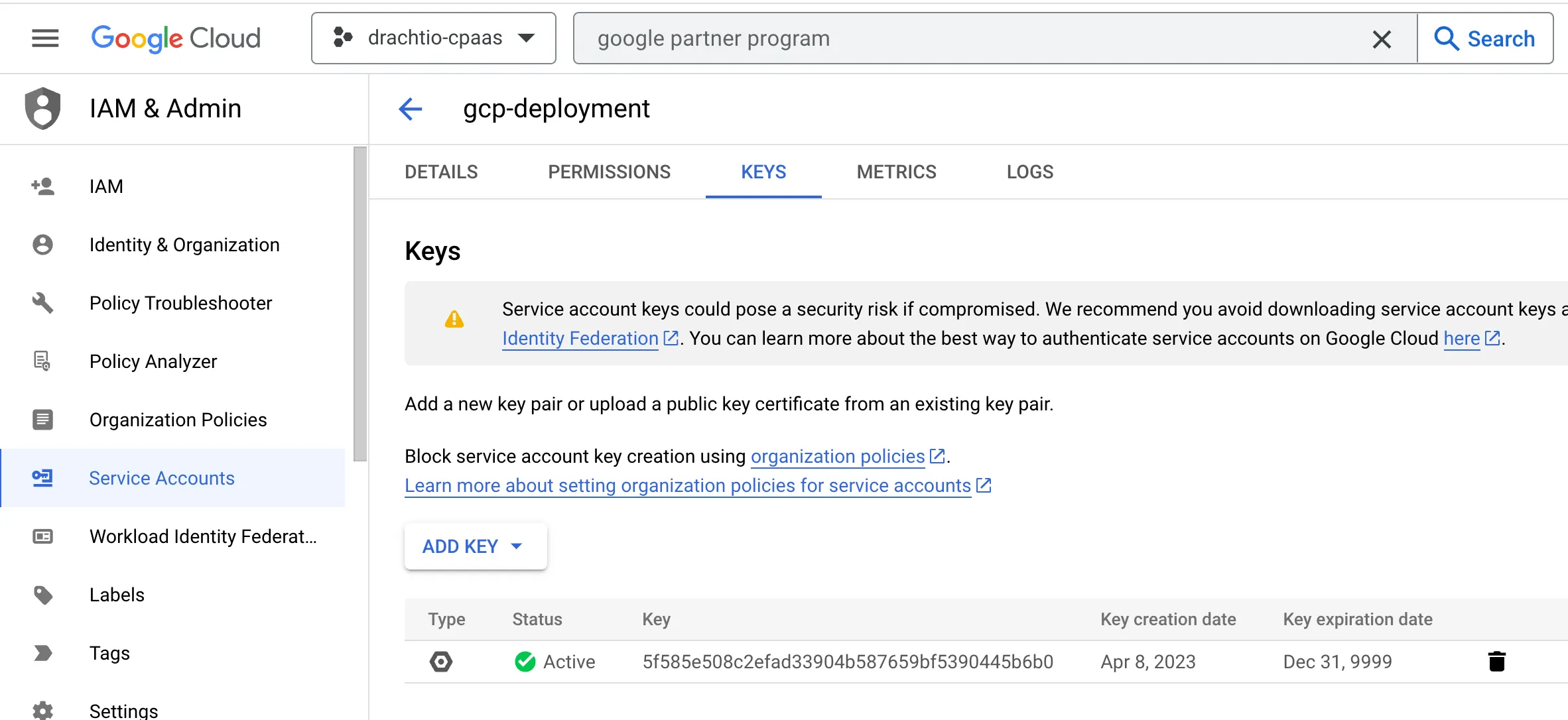The height and width of the screenshot is (720, 1568).
Task: Follow the Identity Federation link
Action: [x=580, y=338]
